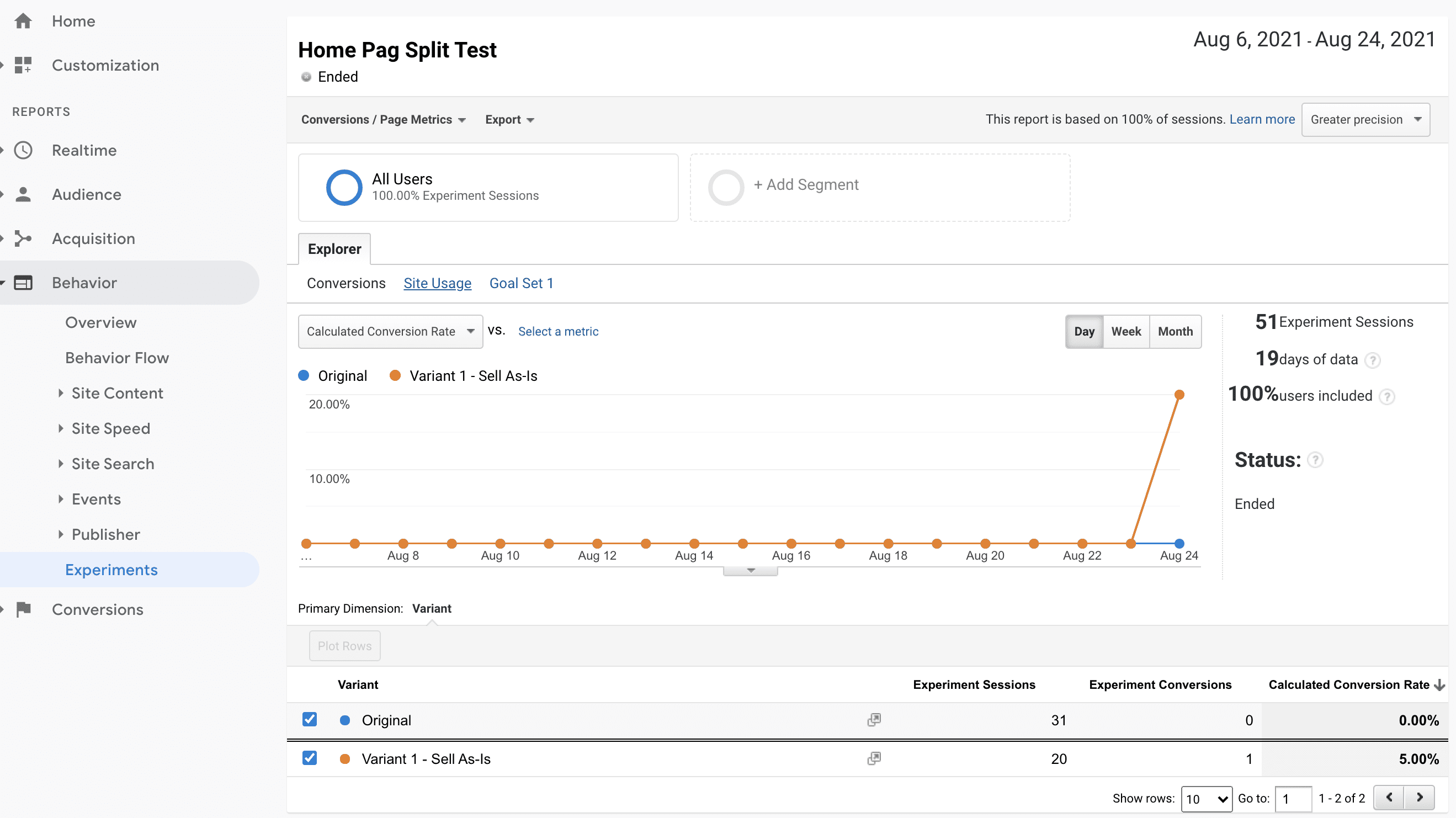Click the Acquisition arrows icon
The image size is (1456, 818).
click(23, 238)
